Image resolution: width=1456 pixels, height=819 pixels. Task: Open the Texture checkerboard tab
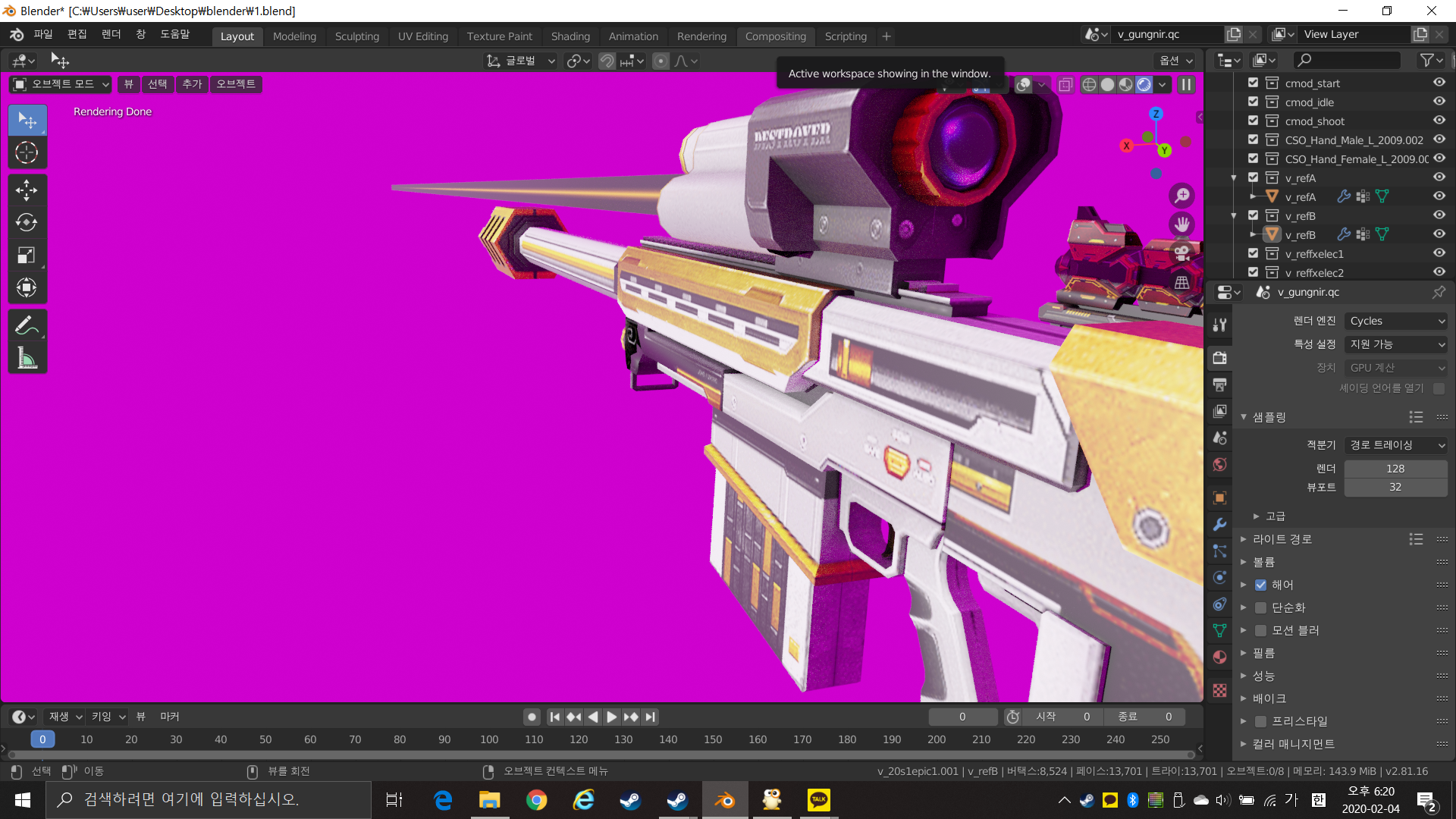[x=1219, y=690]
